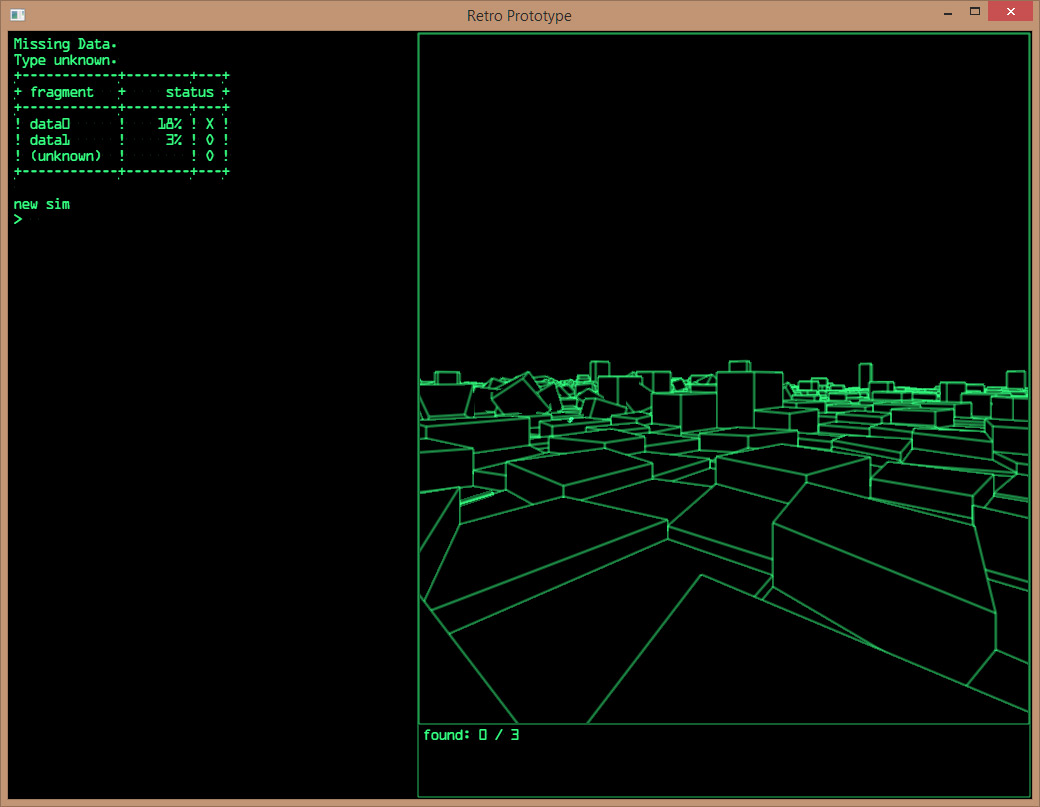Click the 18% status value
This screenshot has width=1040, height=807.
click(x=169, y=124)
